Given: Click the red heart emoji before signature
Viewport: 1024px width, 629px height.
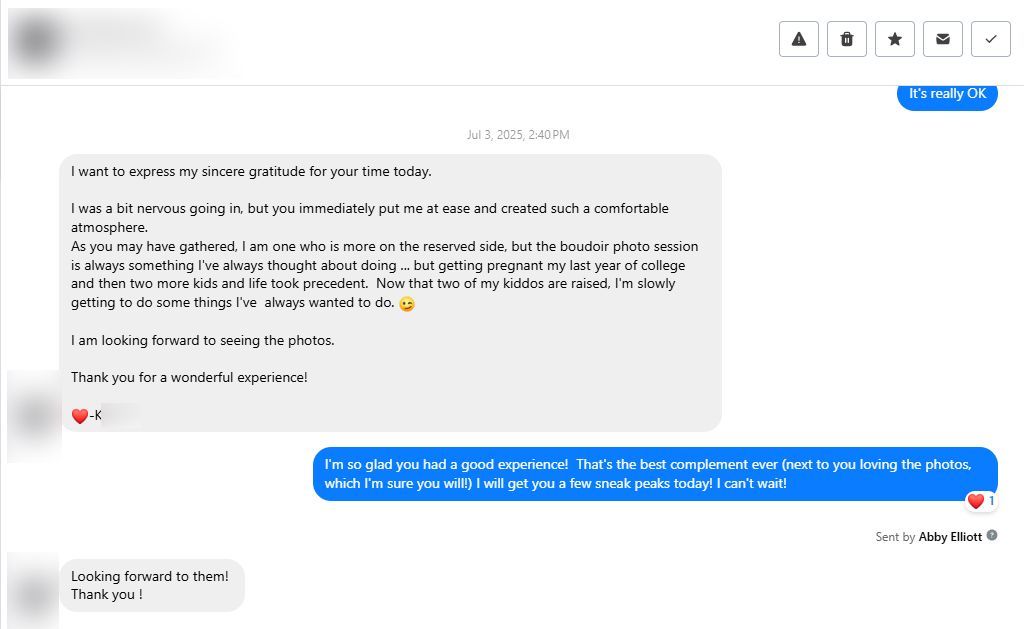Looking at the screenshot, I should [x=80, y=416].
